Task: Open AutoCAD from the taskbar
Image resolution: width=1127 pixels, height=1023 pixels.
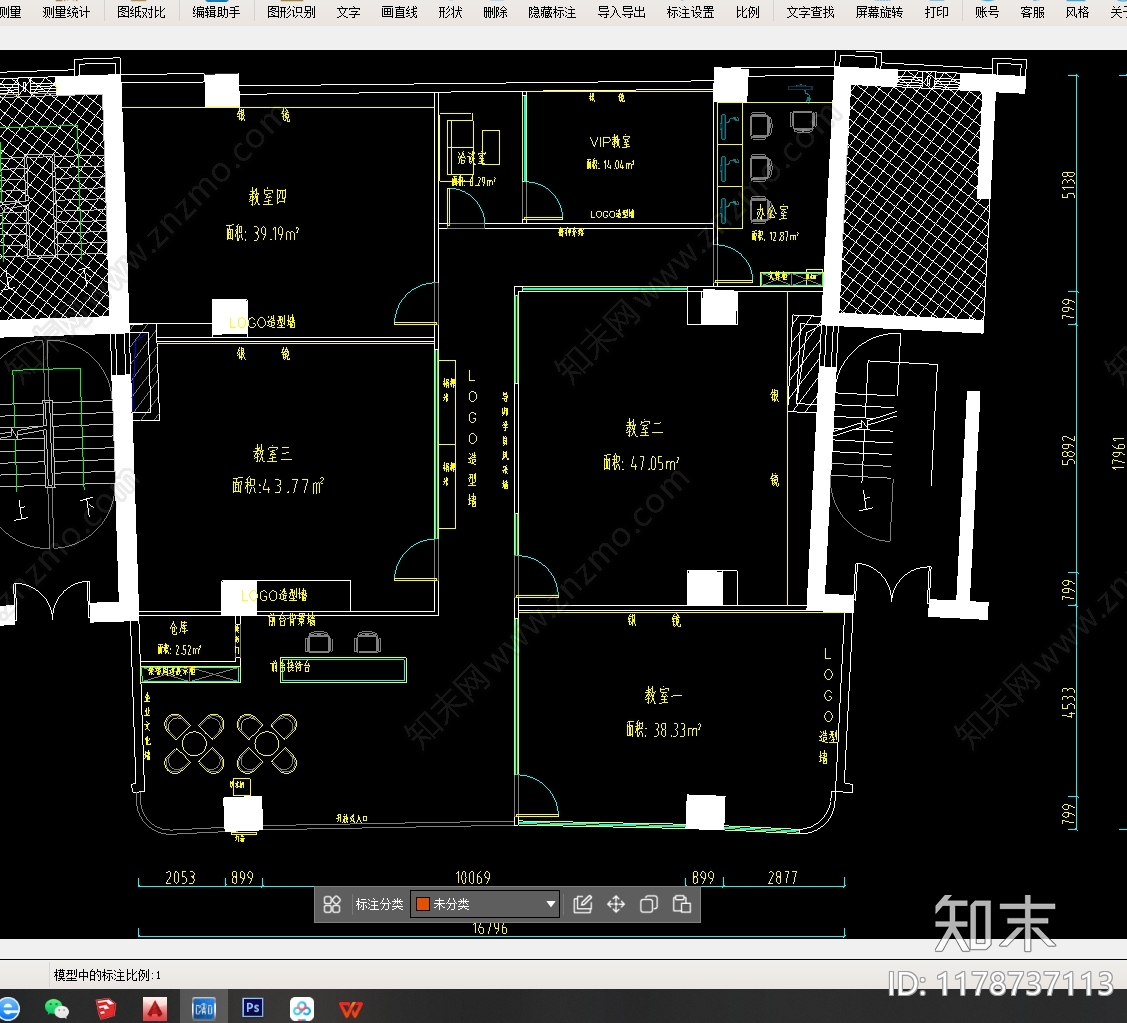Action: pyautogui.click(x=155, y=1009)
